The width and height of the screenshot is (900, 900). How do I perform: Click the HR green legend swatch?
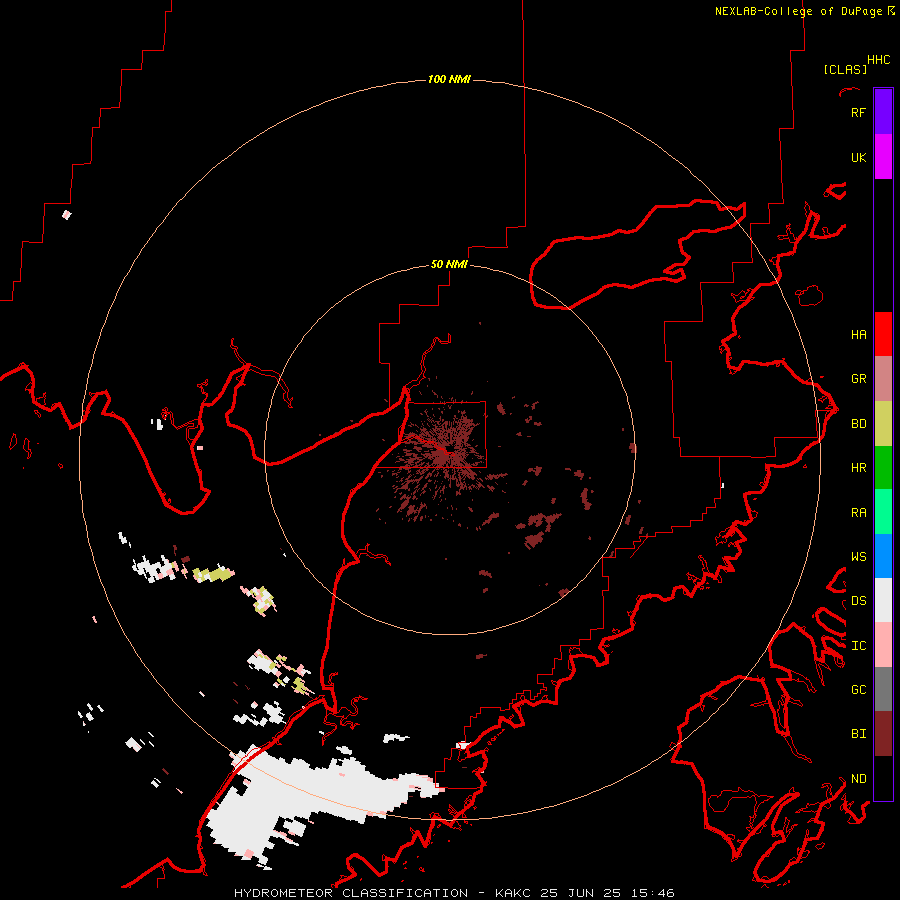883,468
